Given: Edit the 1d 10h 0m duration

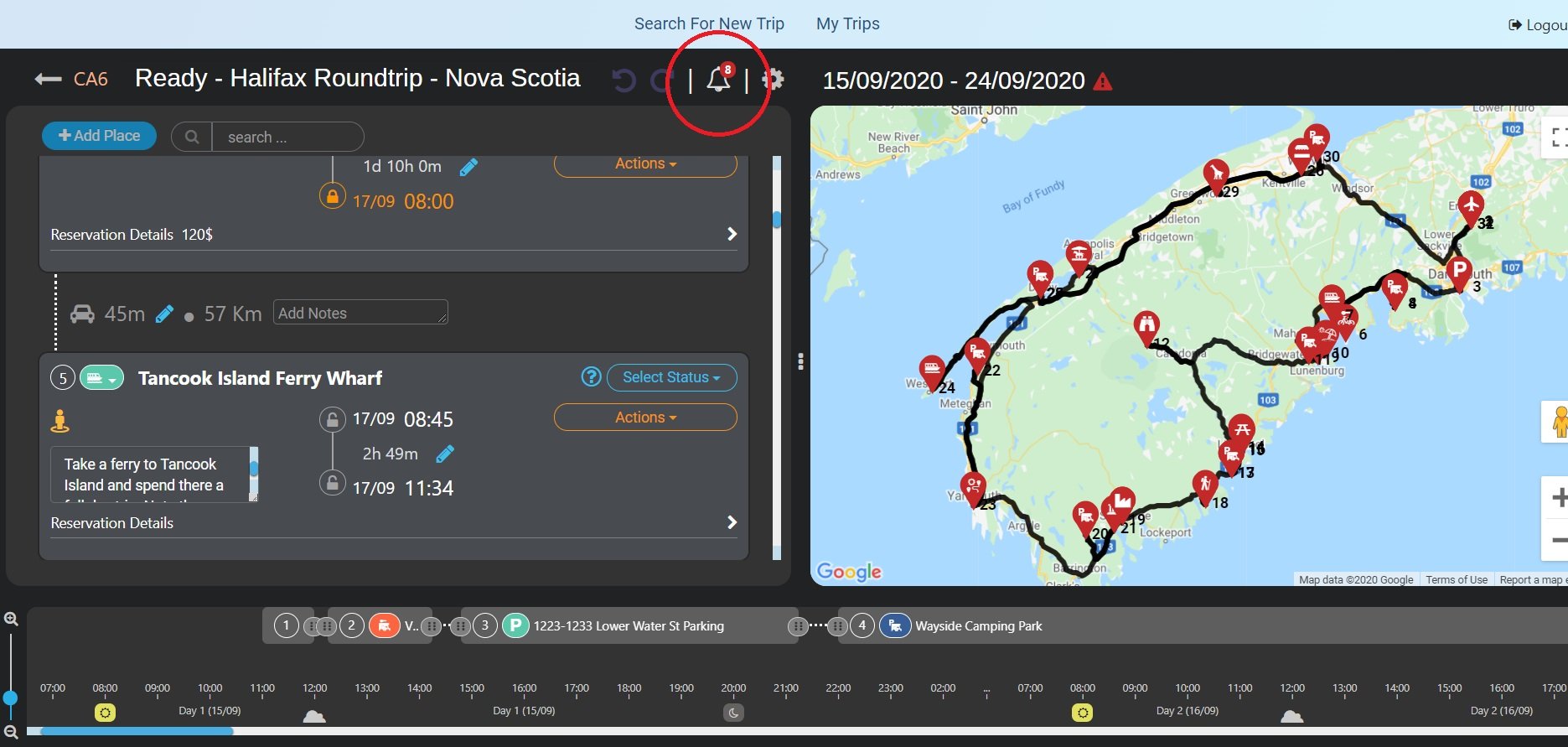Looking at the screenshot, I should [x=468, y=168].
